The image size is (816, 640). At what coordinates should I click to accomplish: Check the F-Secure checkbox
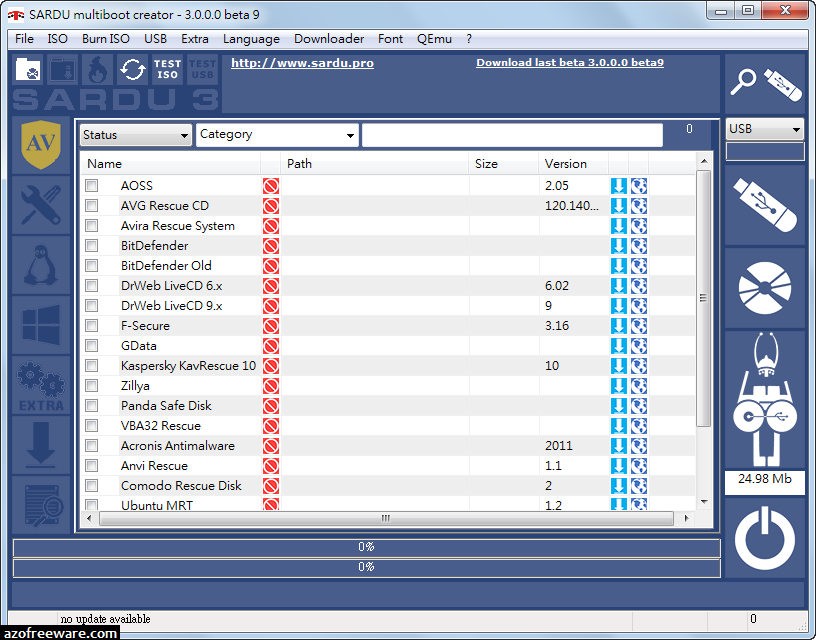92,325
